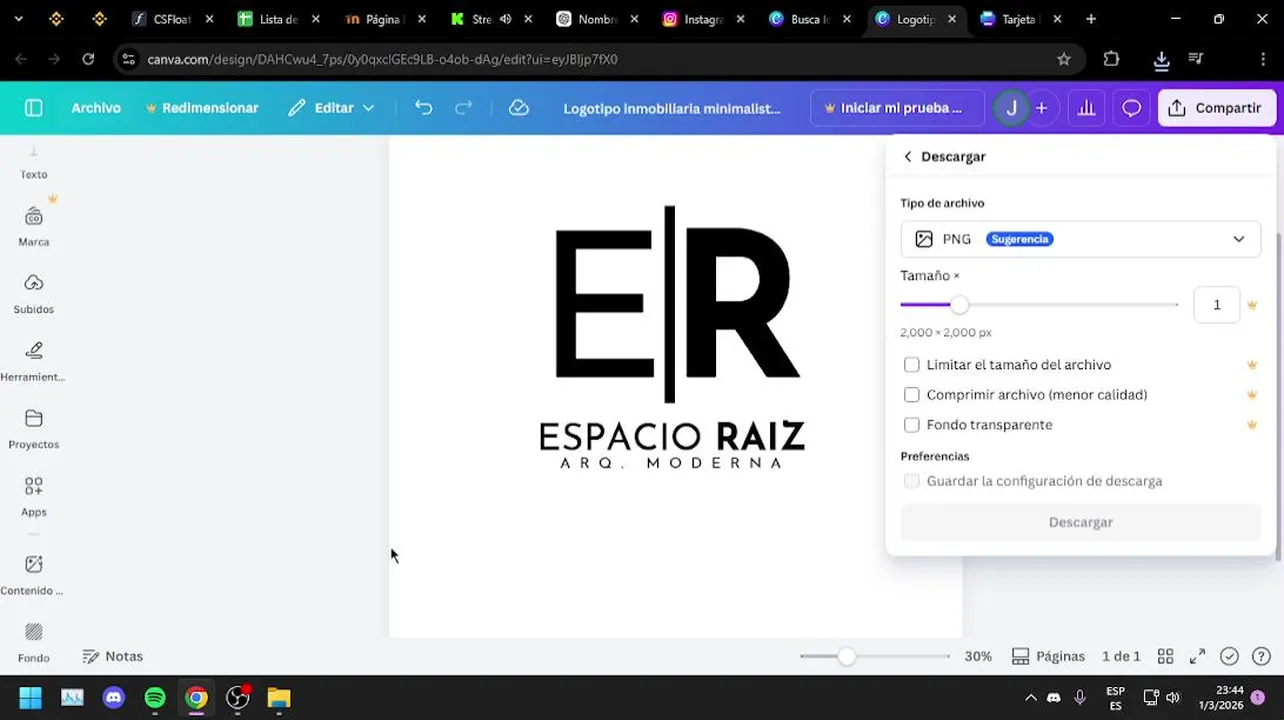Redo the last action
Screen dimensions: 1284x720
pyautogui.click(x=463, y=108)
